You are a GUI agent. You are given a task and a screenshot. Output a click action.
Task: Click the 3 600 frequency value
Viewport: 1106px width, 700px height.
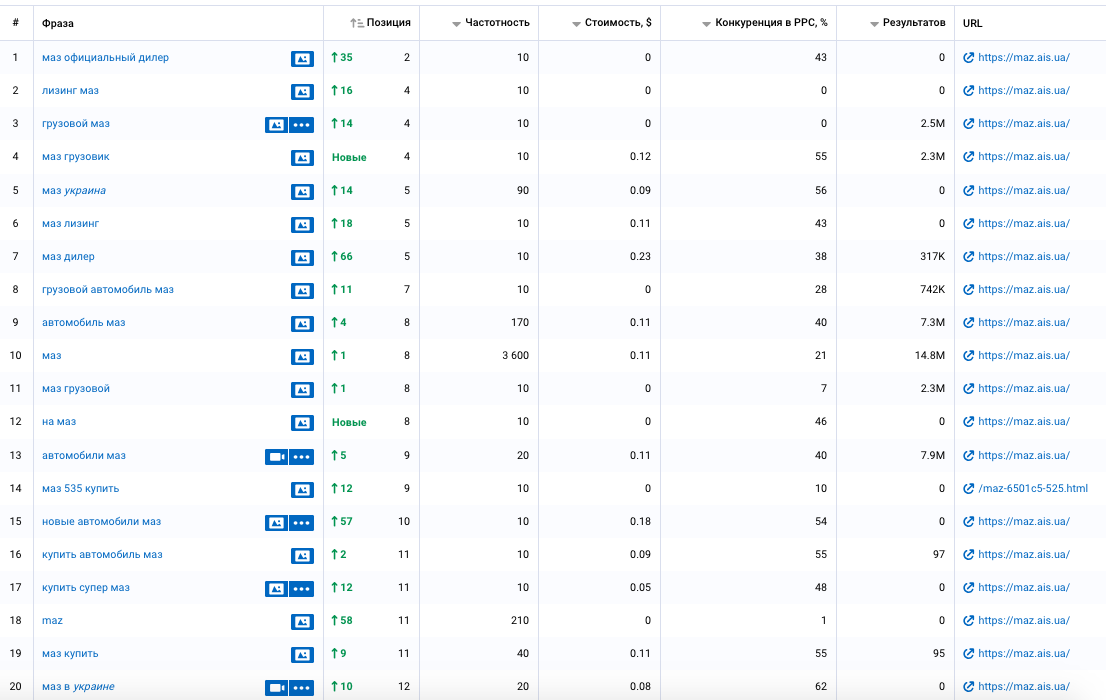(516, 356)
